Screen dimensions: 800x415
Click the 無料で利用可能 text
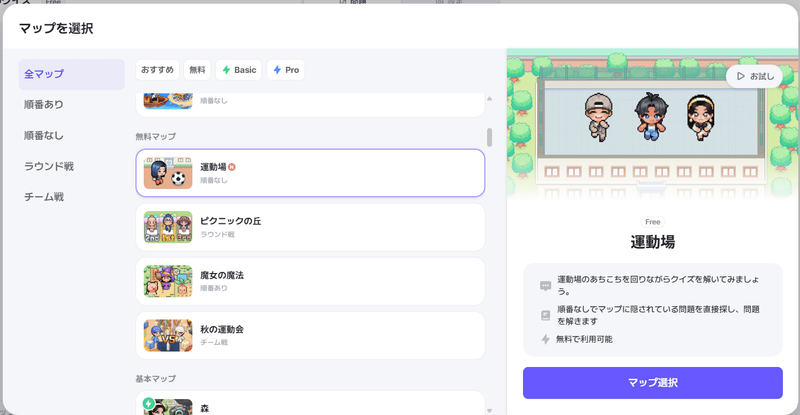(x=584, y=339)
